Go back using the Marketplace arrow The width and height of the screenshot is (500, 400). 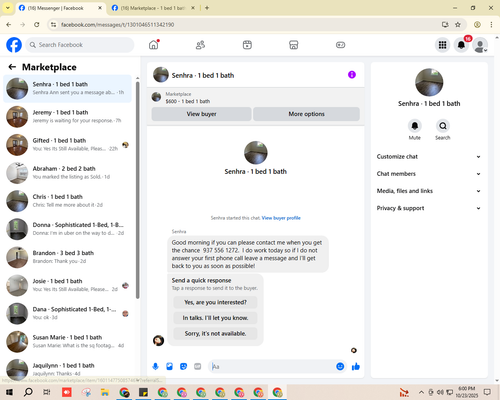pyautogui.click(x=12, y=67)
